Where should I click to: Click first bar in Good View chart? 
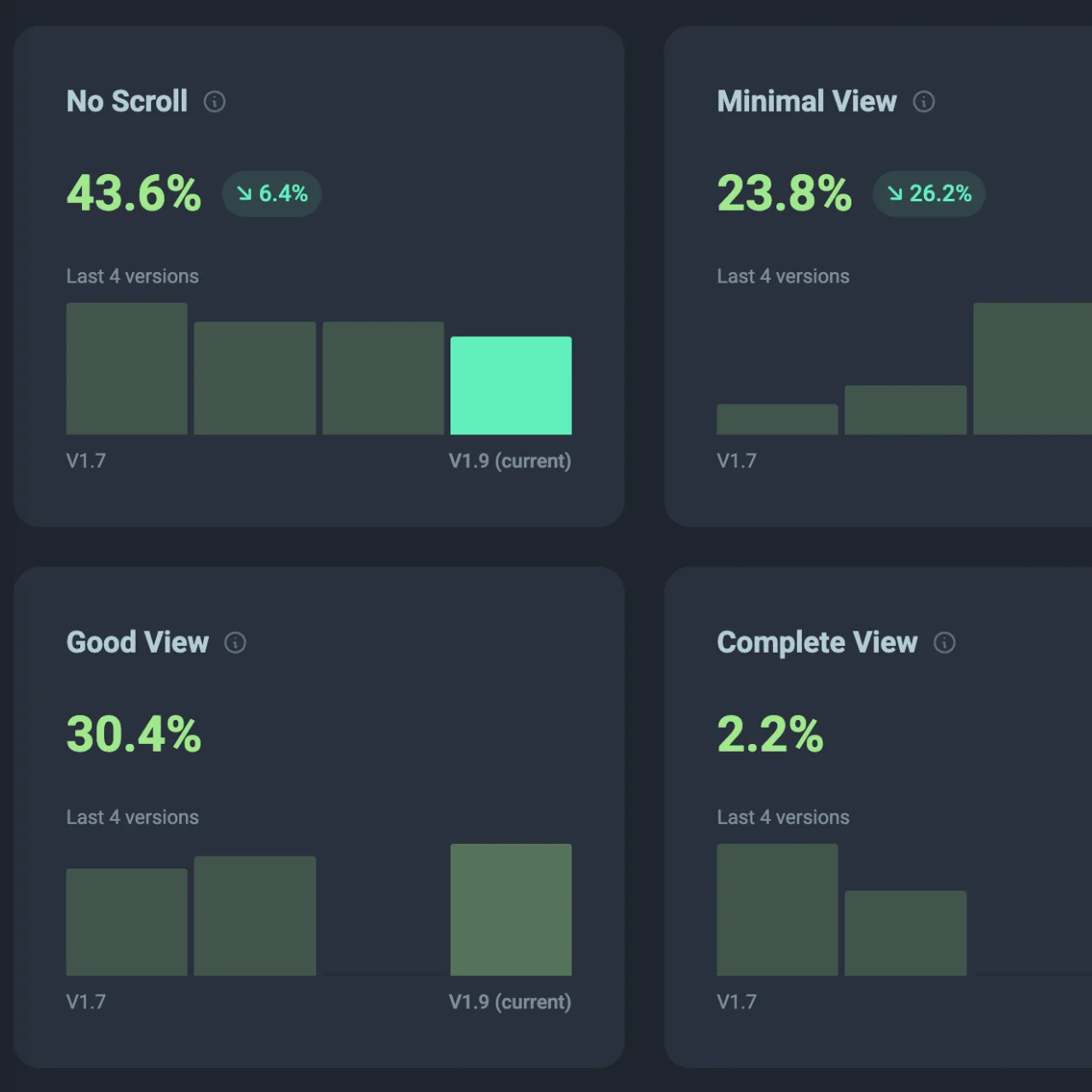click(127, 922)
